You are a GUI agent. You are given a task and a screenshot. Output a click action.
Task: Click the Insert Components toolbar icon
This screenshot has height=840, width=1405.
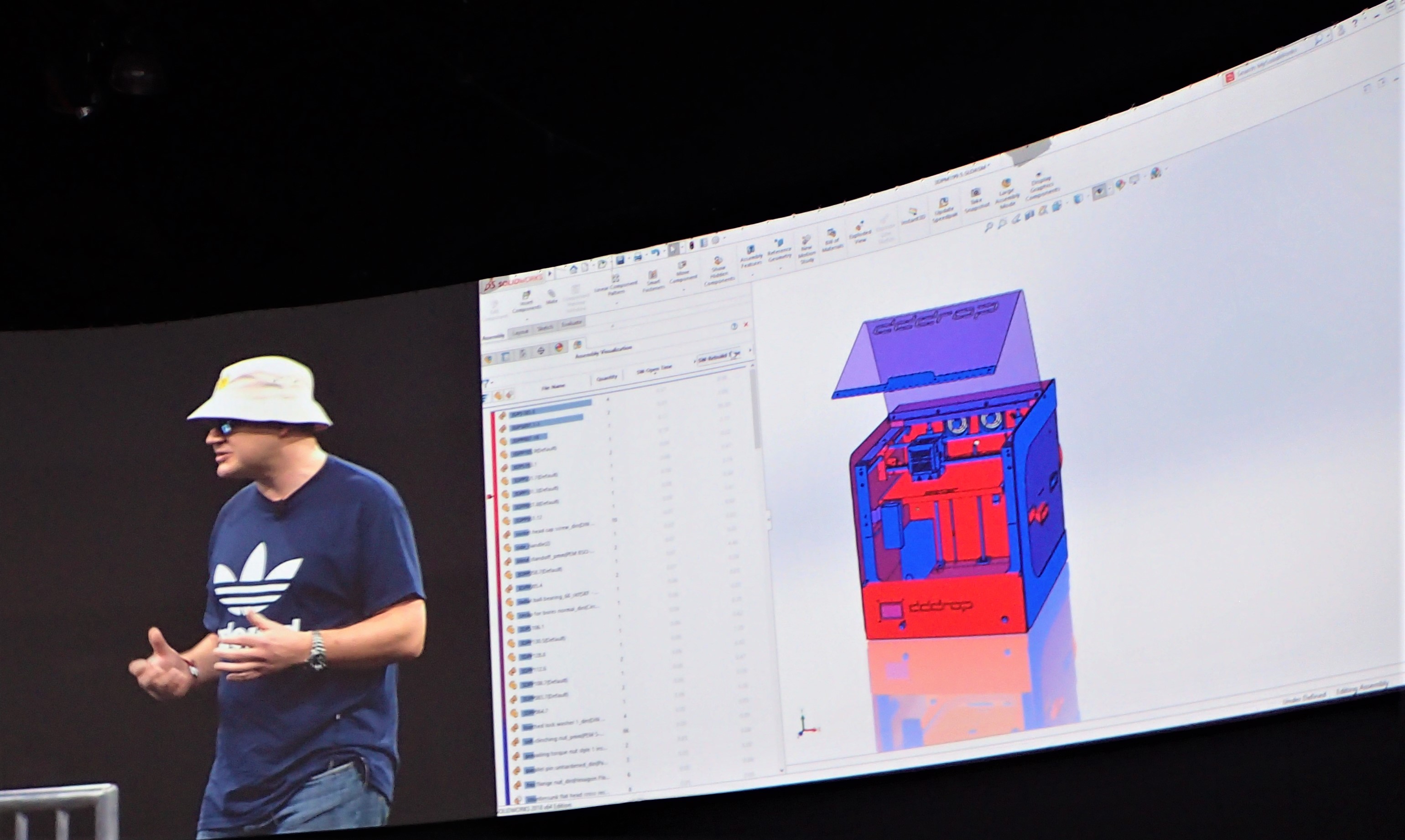pos(526,296)
